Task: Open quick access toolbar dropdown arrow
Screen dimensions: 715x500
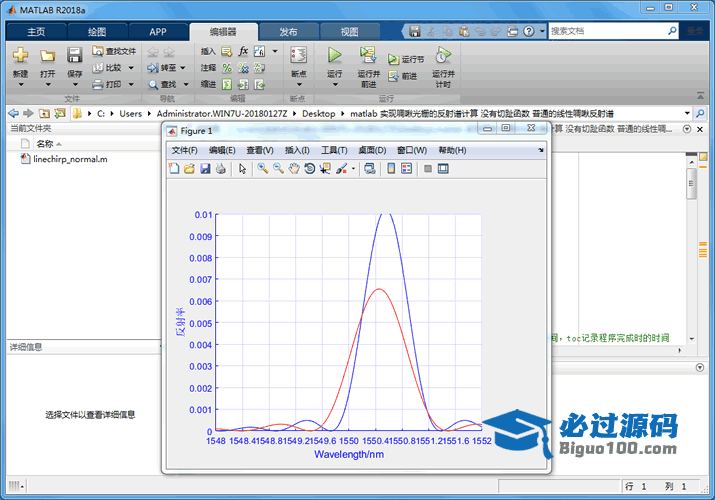Action: point(542,31)
